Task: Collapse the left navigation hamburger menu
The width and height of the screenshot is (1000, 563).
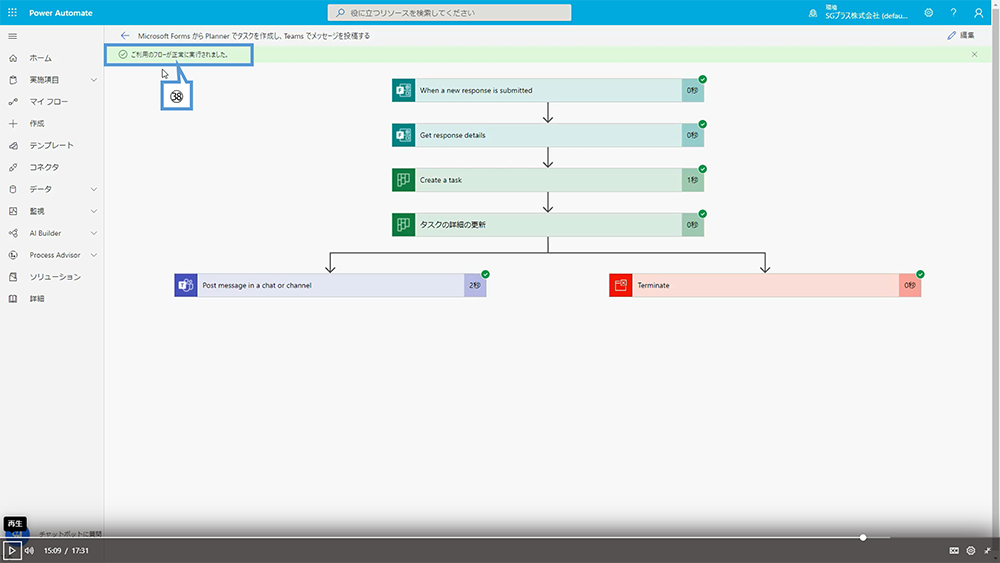Action: (13, 36)
